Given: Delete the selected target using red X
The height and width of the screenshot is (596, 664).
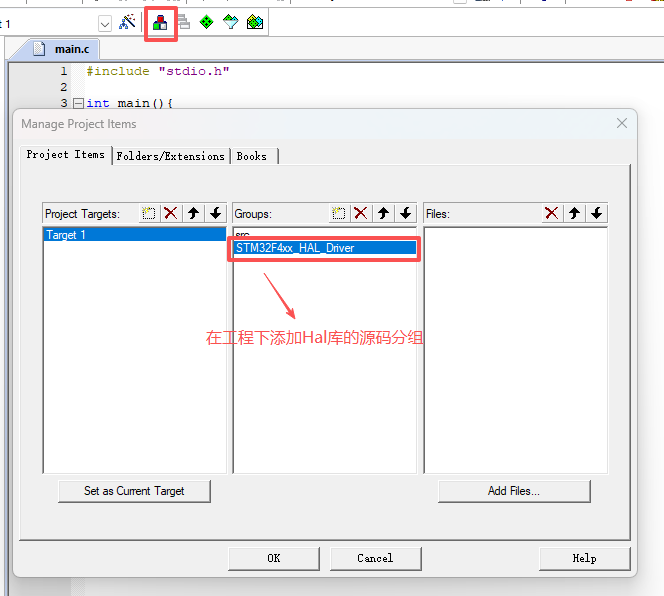Looking at the screenshot, I should point(171,213).
